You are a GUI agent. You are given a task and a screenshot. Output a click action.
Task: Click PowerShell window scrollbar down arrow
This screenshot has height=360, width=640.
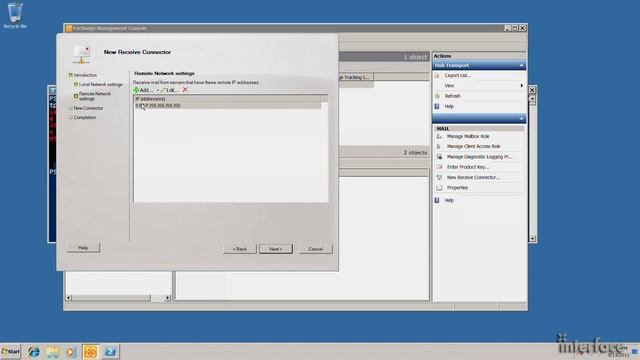(532, 238)
